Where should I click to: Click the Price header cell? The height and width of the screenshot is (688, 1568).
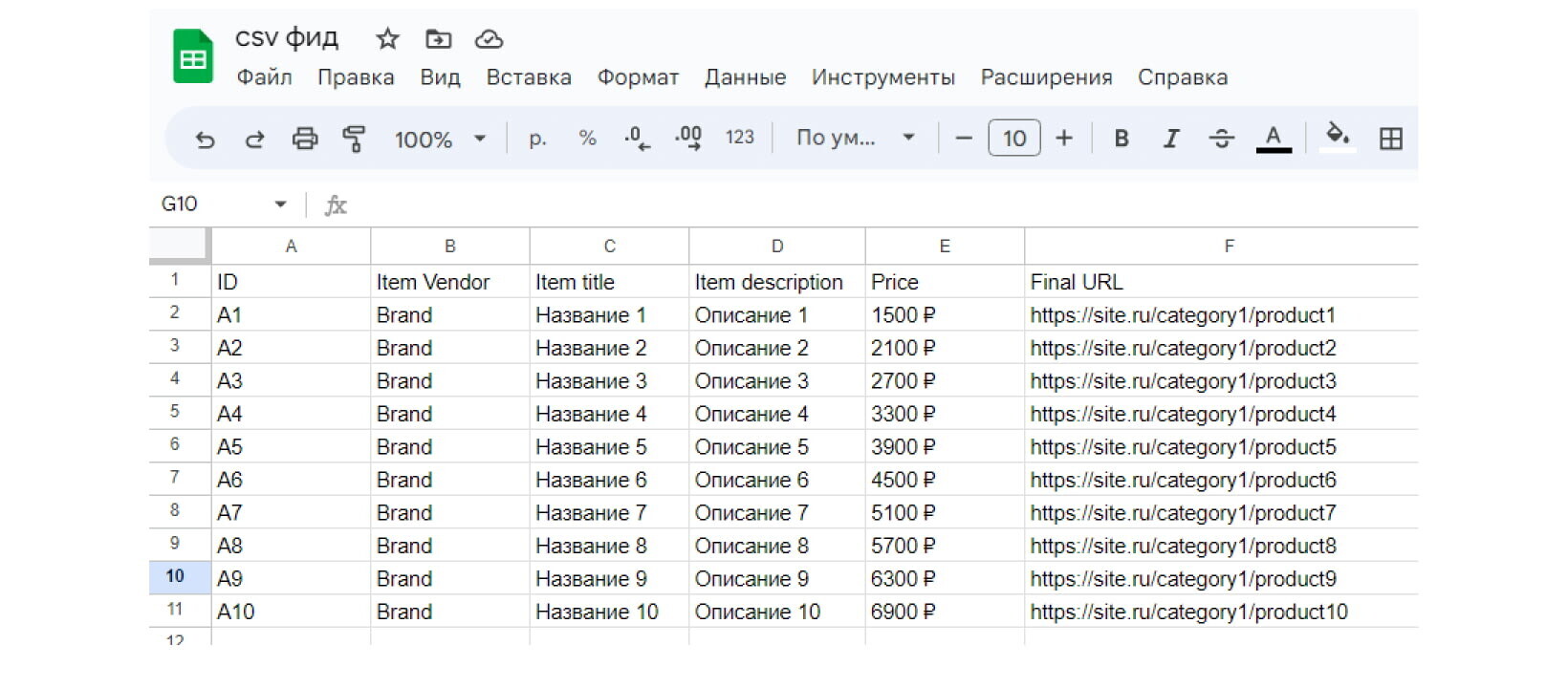tap(945, 282)
